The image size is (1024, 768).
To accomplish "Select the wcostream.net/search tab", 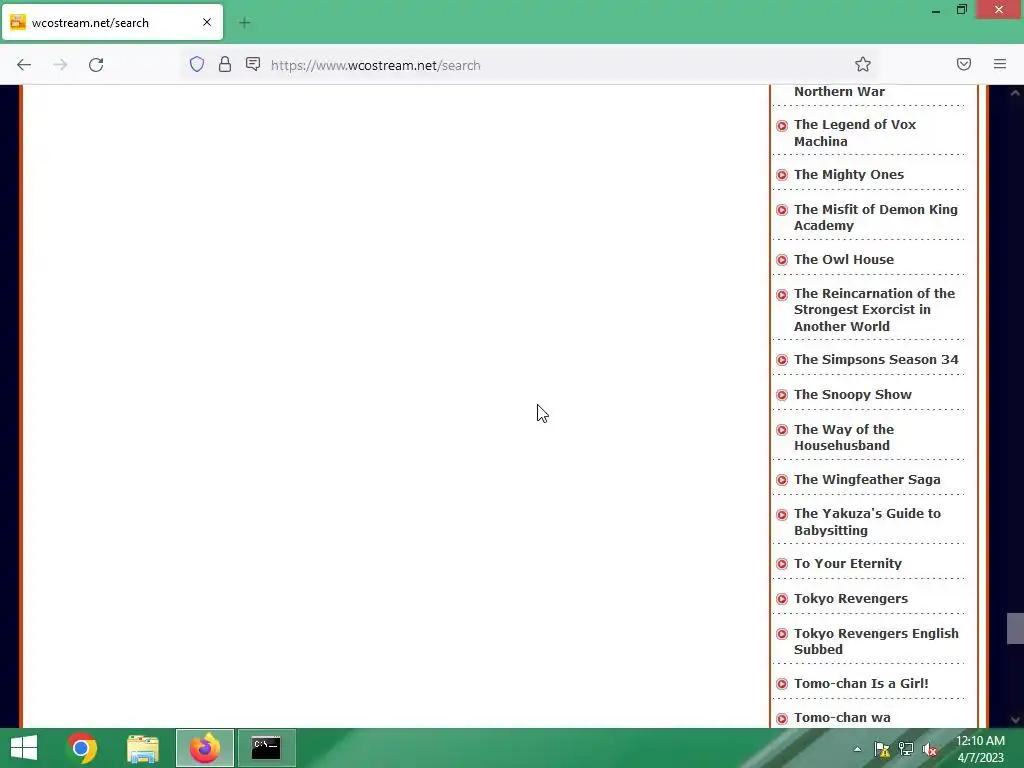I will pos(113,22).
